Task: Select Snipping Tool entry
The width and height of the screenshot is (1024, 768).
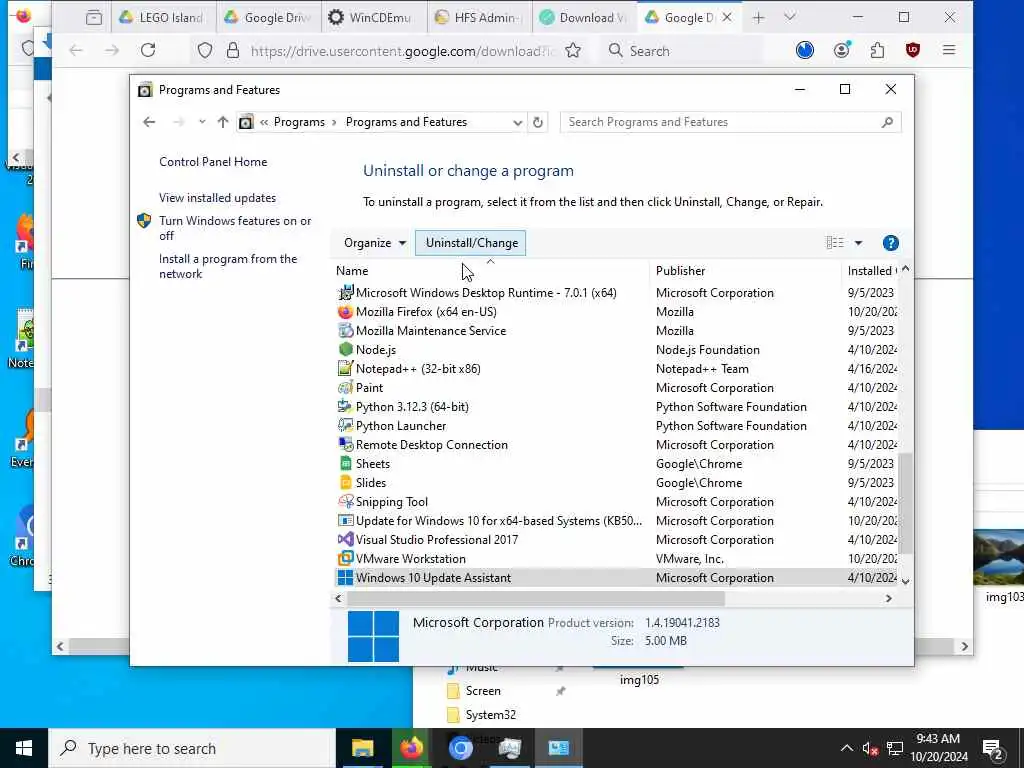Action: click(x=616, y=502)
